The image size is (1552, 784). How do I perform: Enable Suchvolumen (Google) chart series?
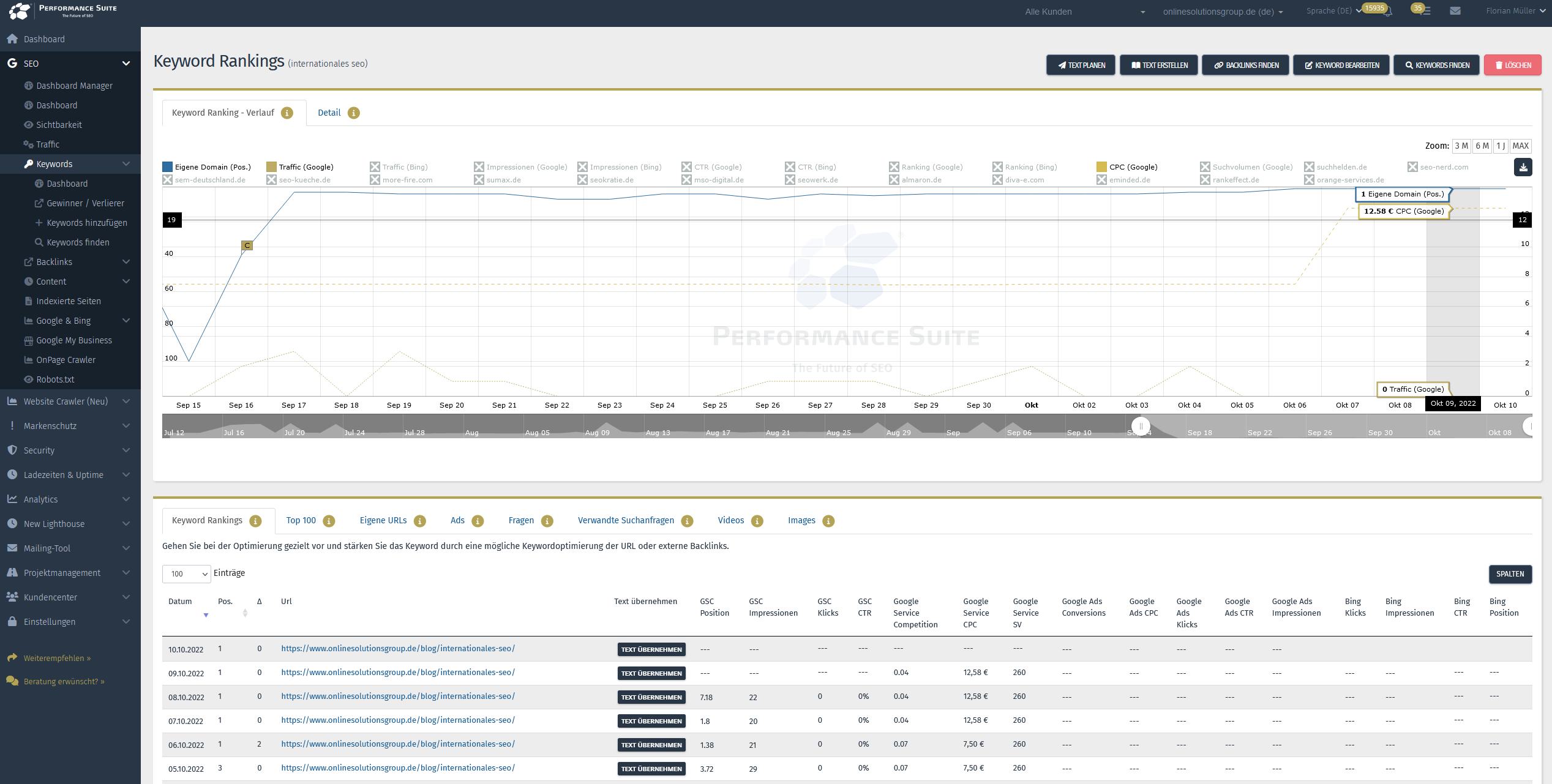(x=1246, y=167)
